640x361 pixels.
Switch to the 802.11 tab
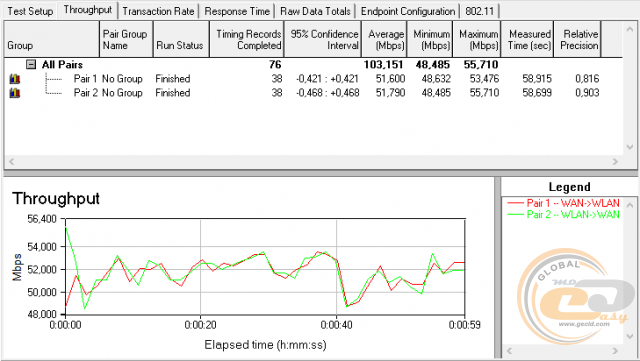[480, 11]
